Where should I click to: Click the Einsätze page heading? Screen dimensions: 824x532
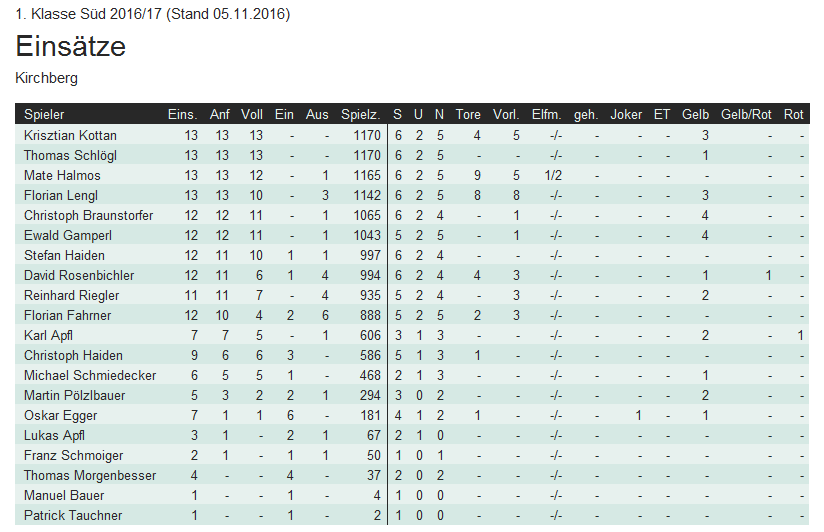(x=70, y=46)
